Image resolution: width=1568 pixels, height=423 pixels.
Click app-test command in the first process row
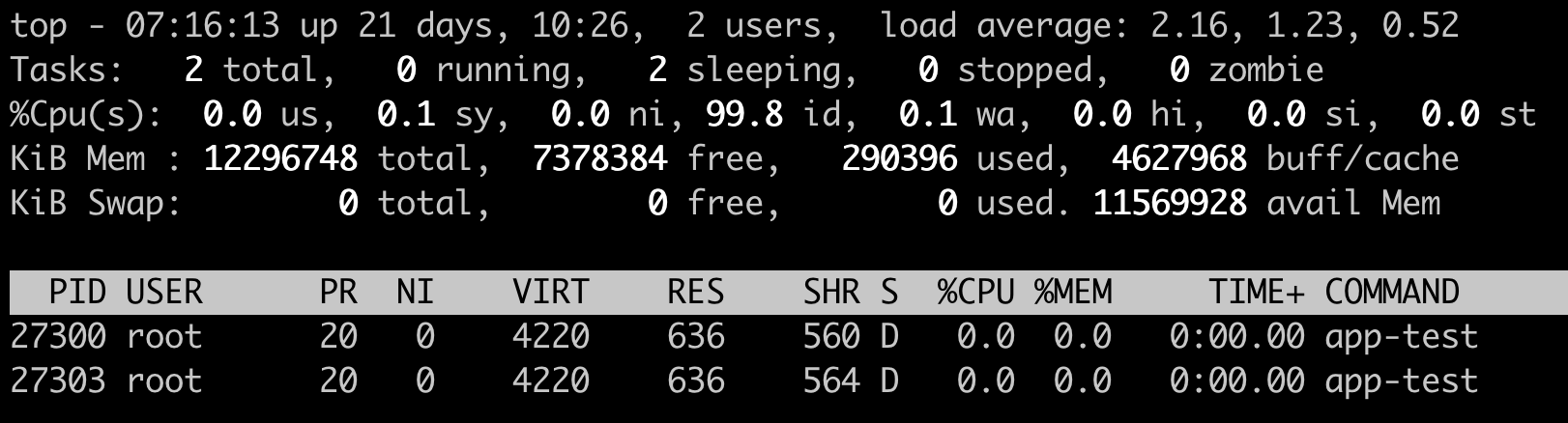point(1401,336)
